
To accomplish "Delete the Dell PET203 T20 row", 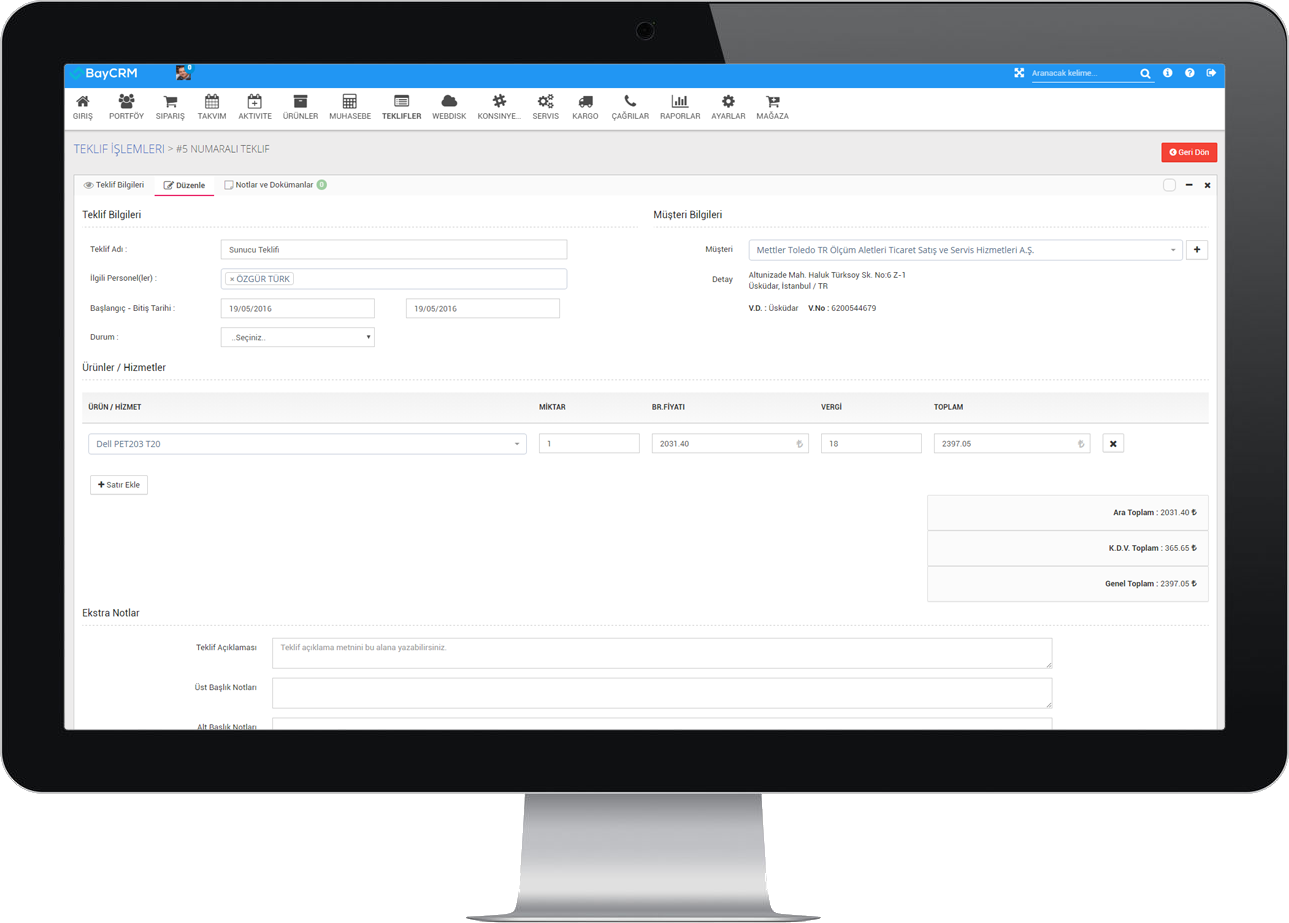I will [1113, 443].
